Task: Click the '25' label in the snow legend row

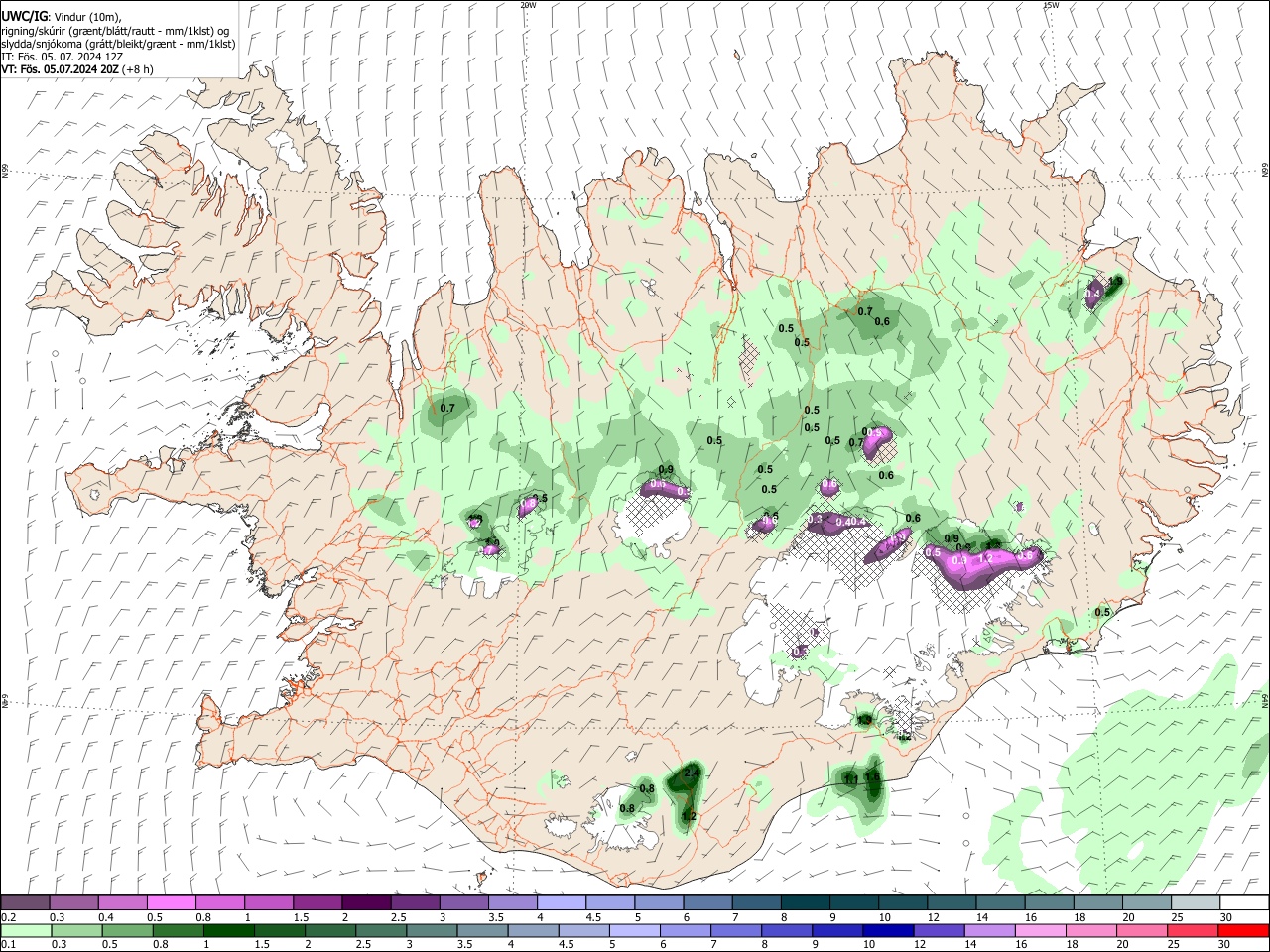Action: (1177, 917)
